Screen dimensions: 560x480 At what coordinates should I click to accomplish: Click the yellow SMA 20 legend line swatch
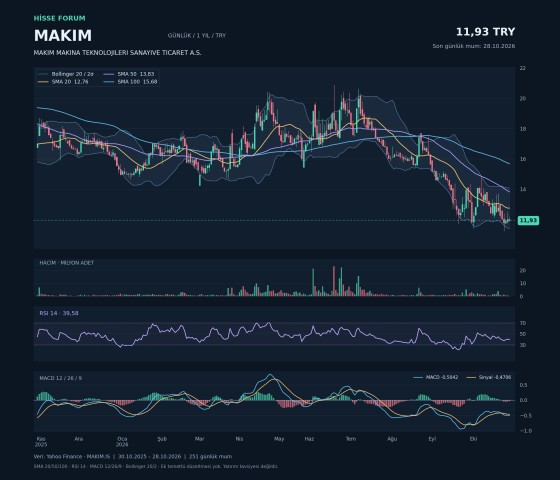[43, 82]
